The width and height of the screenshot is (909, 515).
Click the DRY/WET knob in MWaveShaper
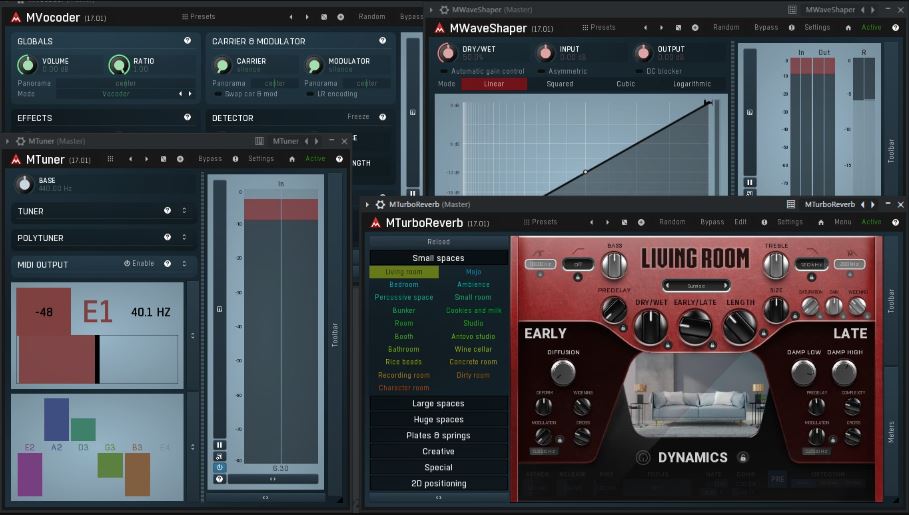(x=446, y=53)
